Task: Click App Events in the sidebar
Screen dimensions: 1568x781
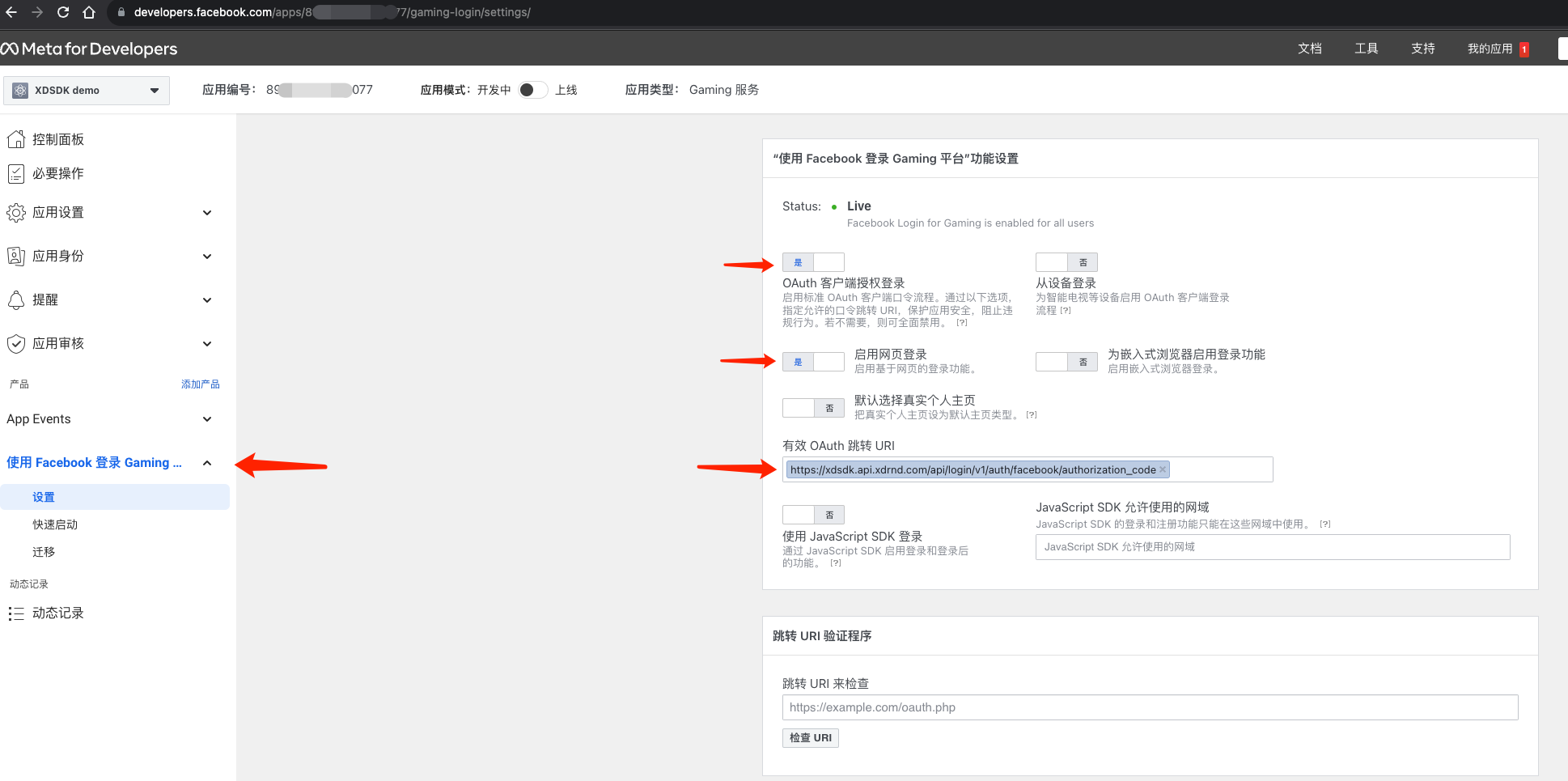Action: tap(39, 419)
